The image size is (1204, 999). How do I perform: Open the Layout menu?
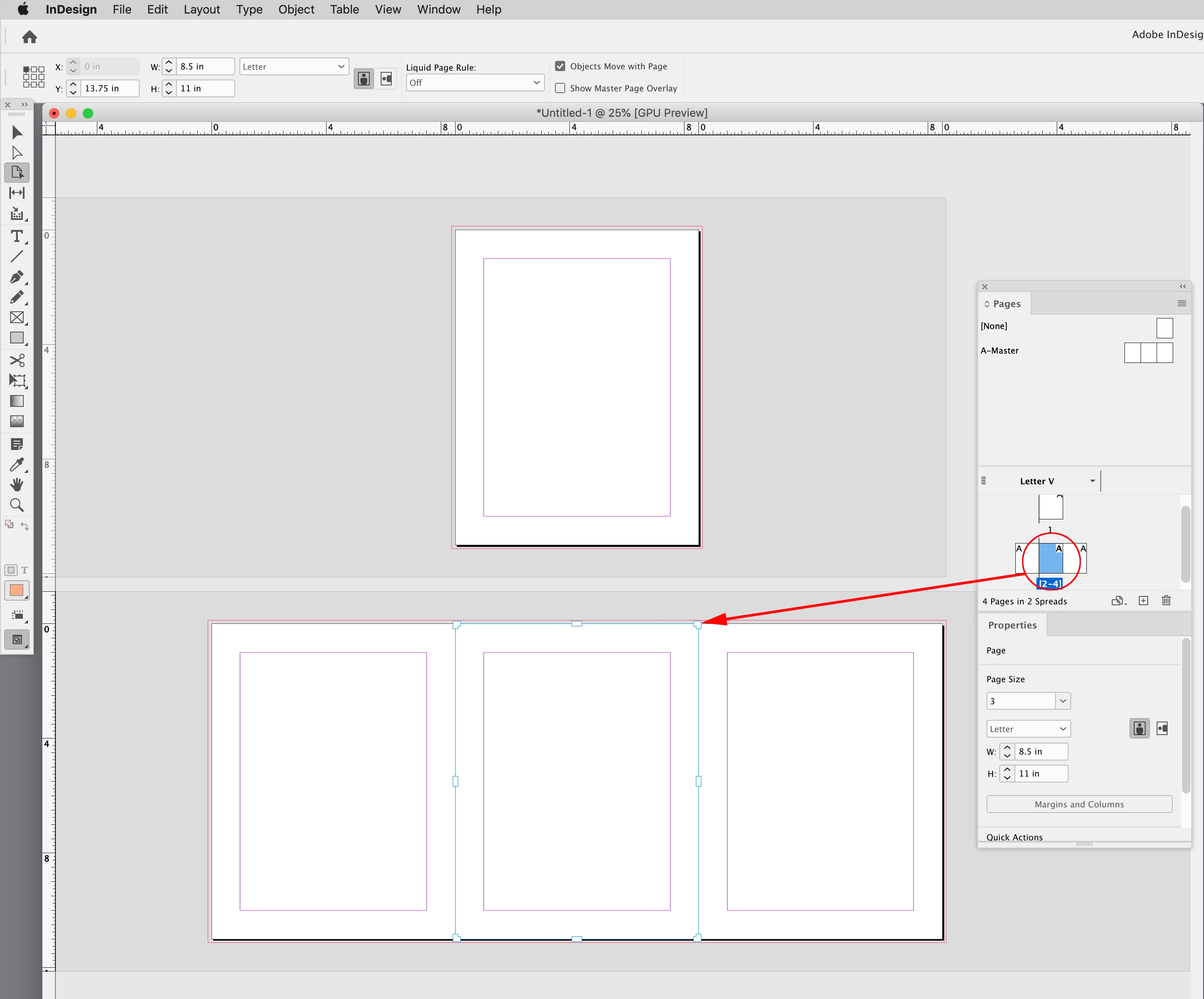[x=201, y=9]
